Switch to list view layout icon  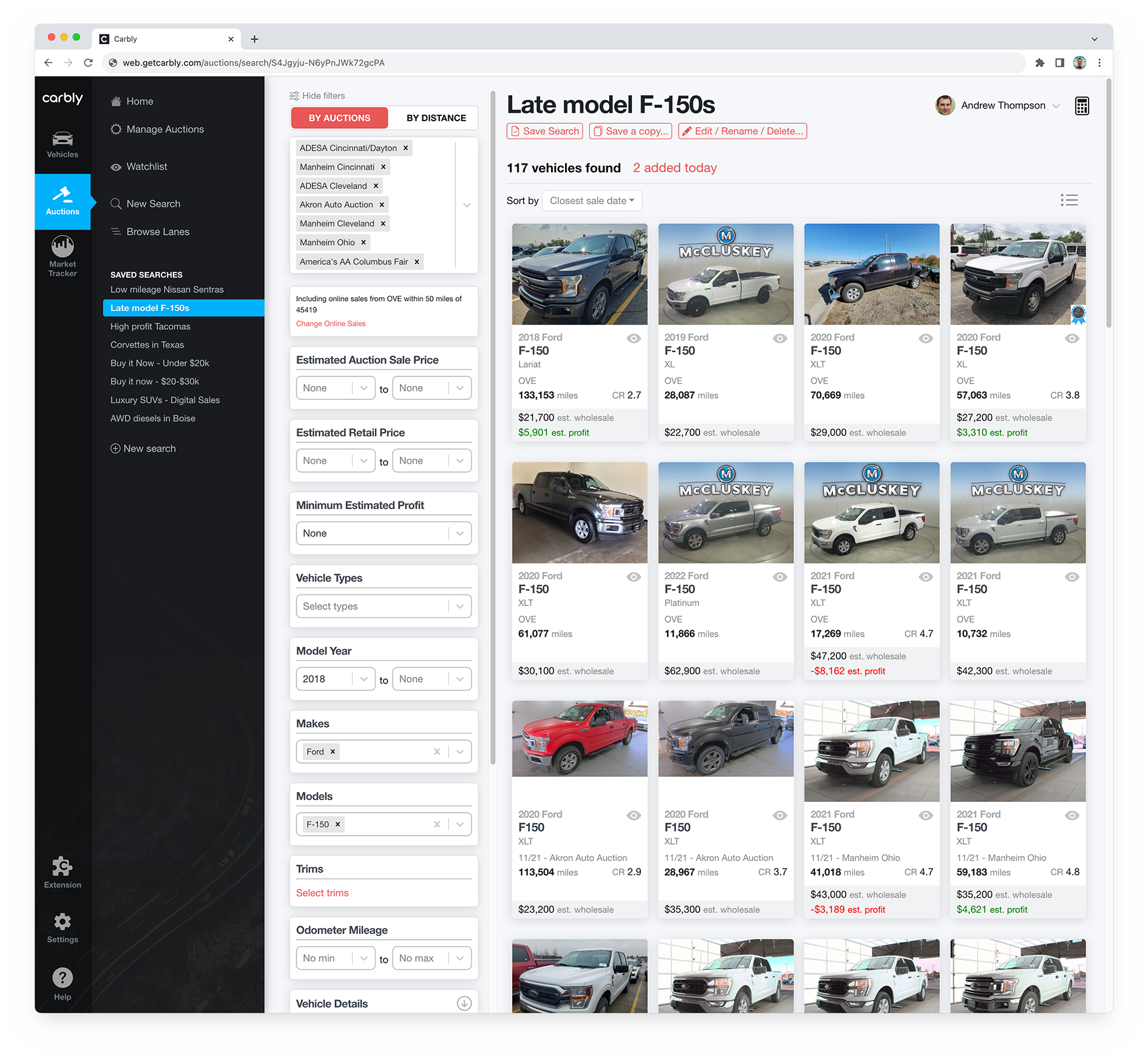[x=1069, y=200]
